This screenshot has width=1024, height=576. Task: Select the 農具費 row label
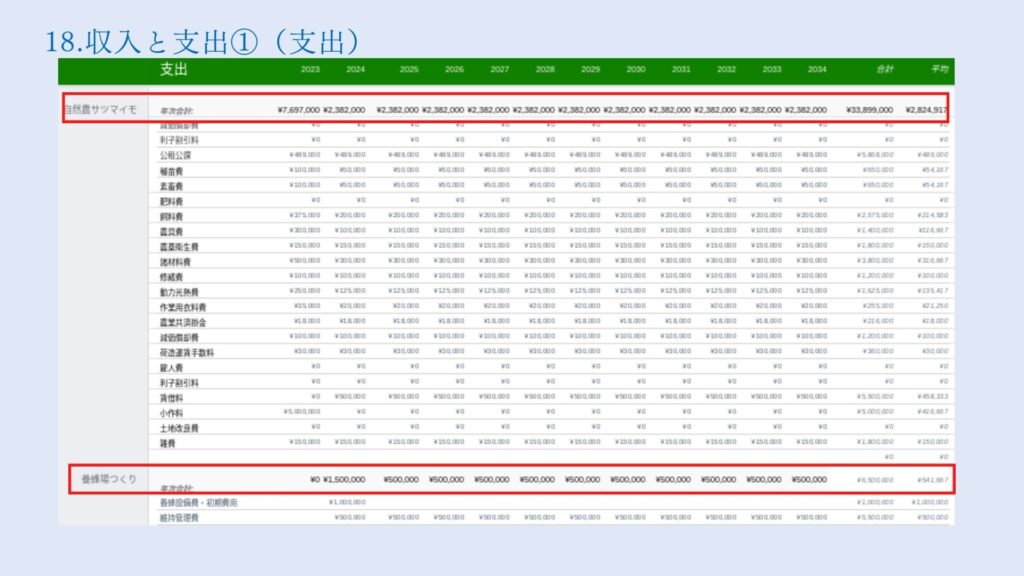tap(172, 231)
